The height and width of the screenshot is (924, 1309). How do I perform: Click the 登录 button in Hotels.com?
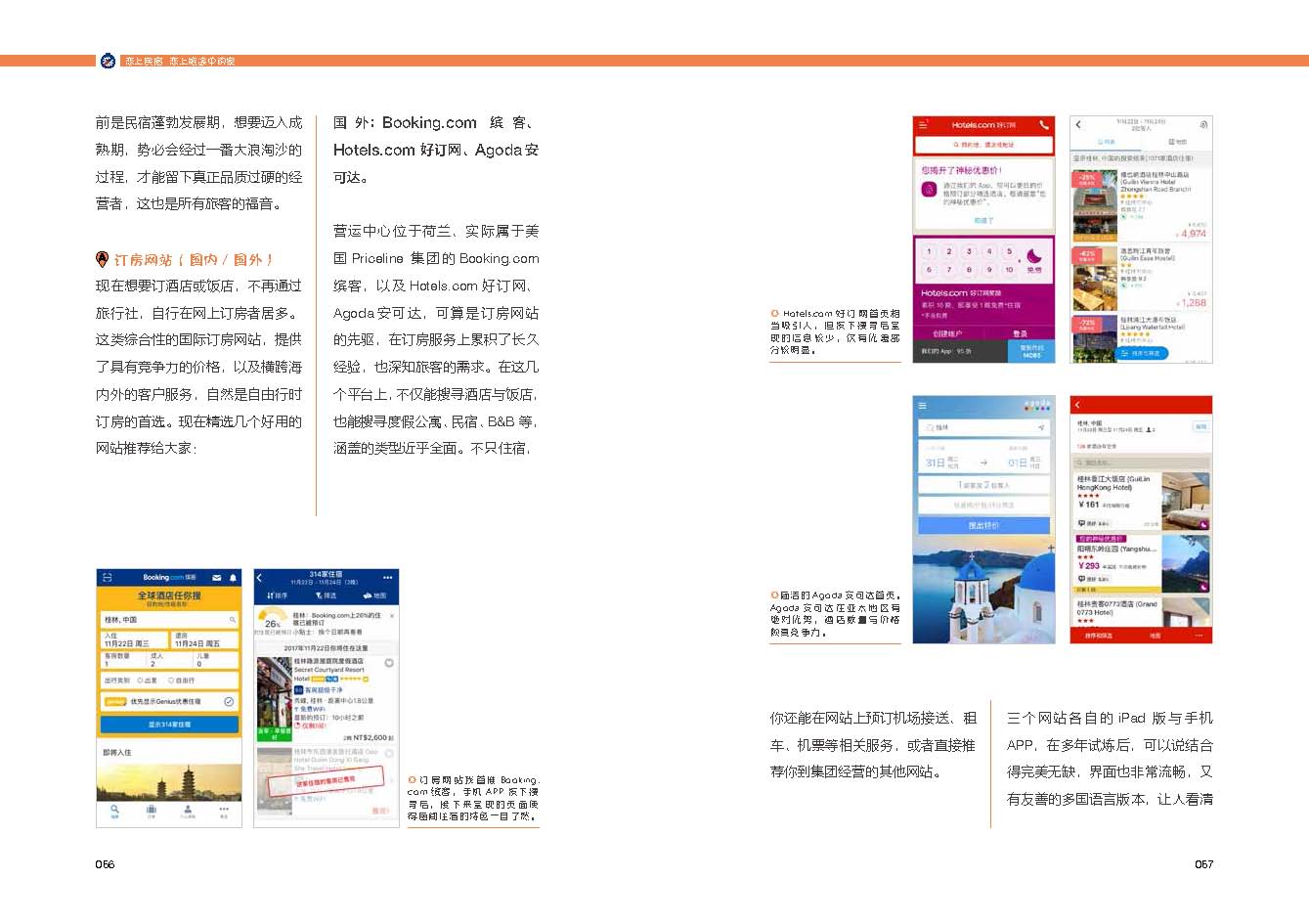(x=1020, y=333)
